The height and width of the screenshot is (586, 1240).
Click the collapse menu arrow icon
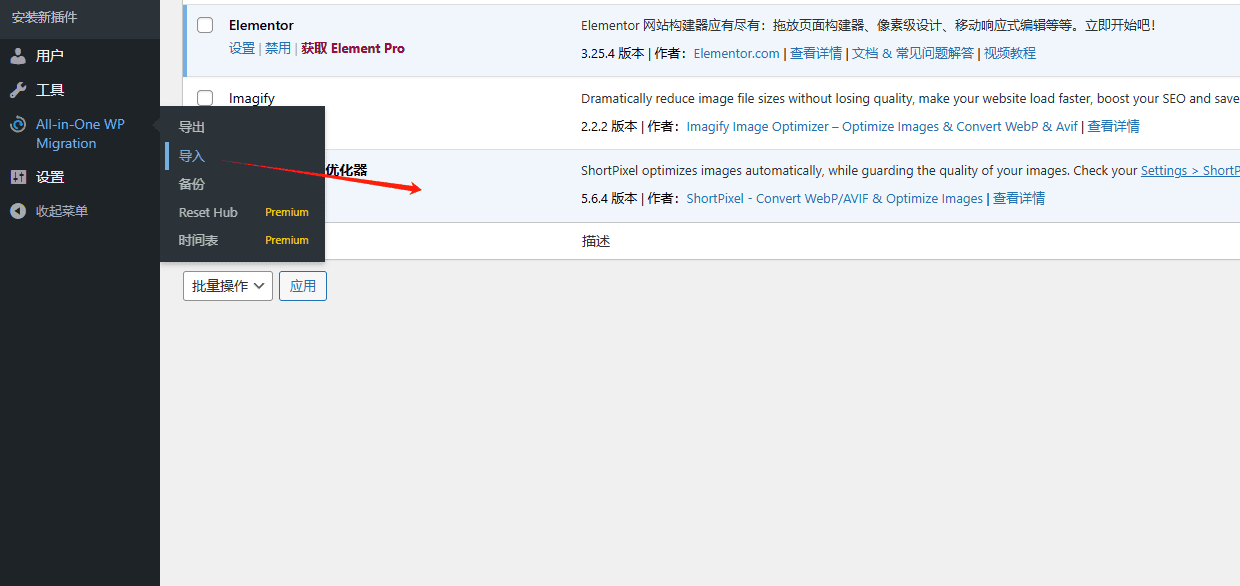18,211
